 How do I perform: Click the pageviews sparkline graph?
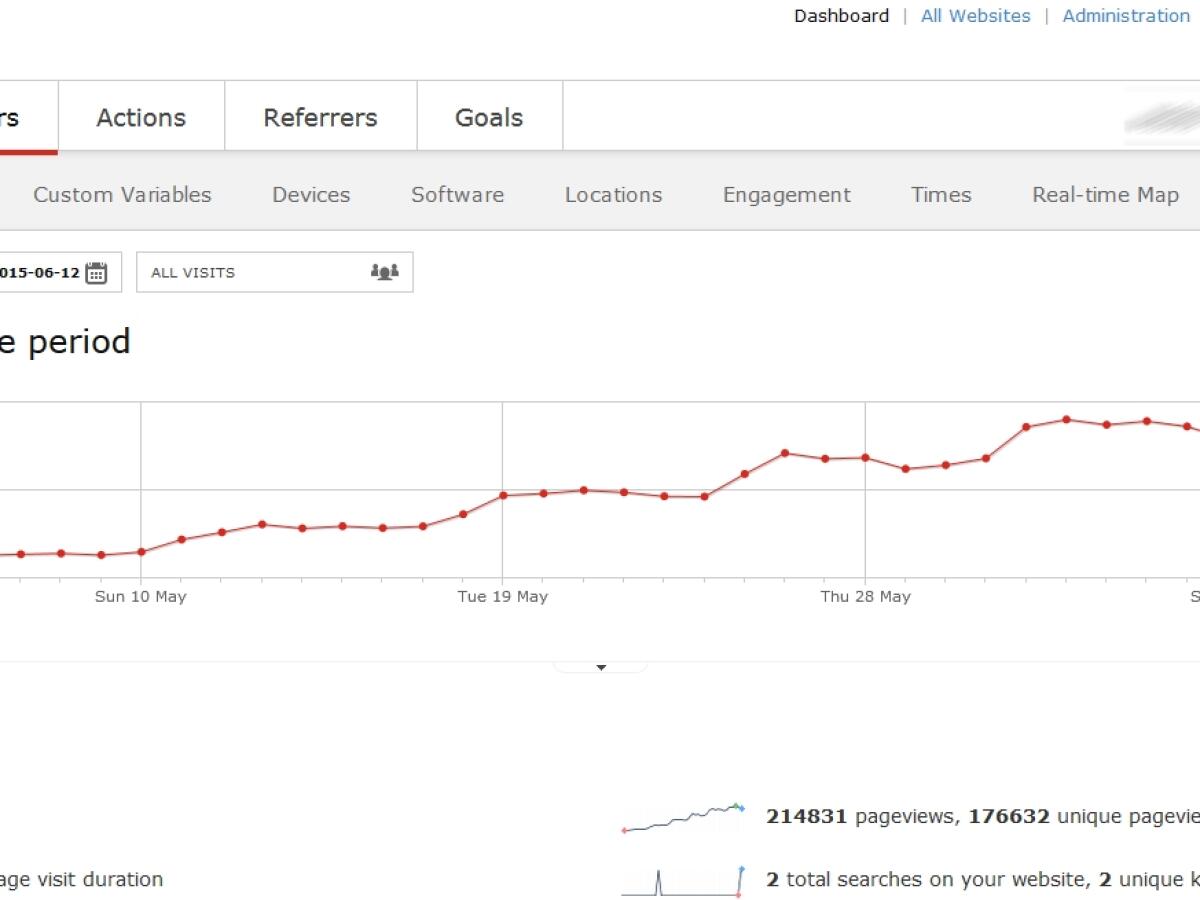(x=683, y=817)
